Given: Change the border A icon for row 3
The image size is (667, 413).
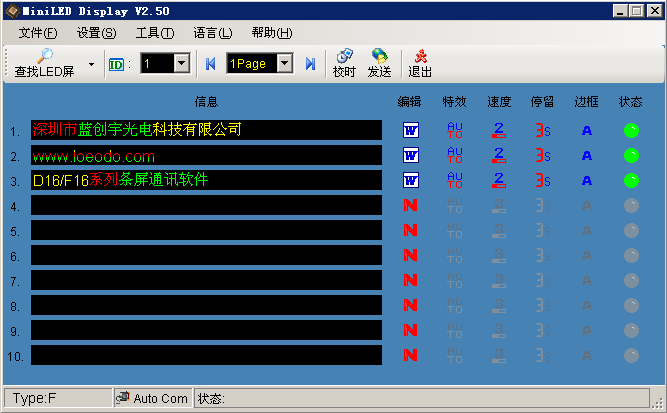Looking at the screenshot, I should [x=587, y=181].
